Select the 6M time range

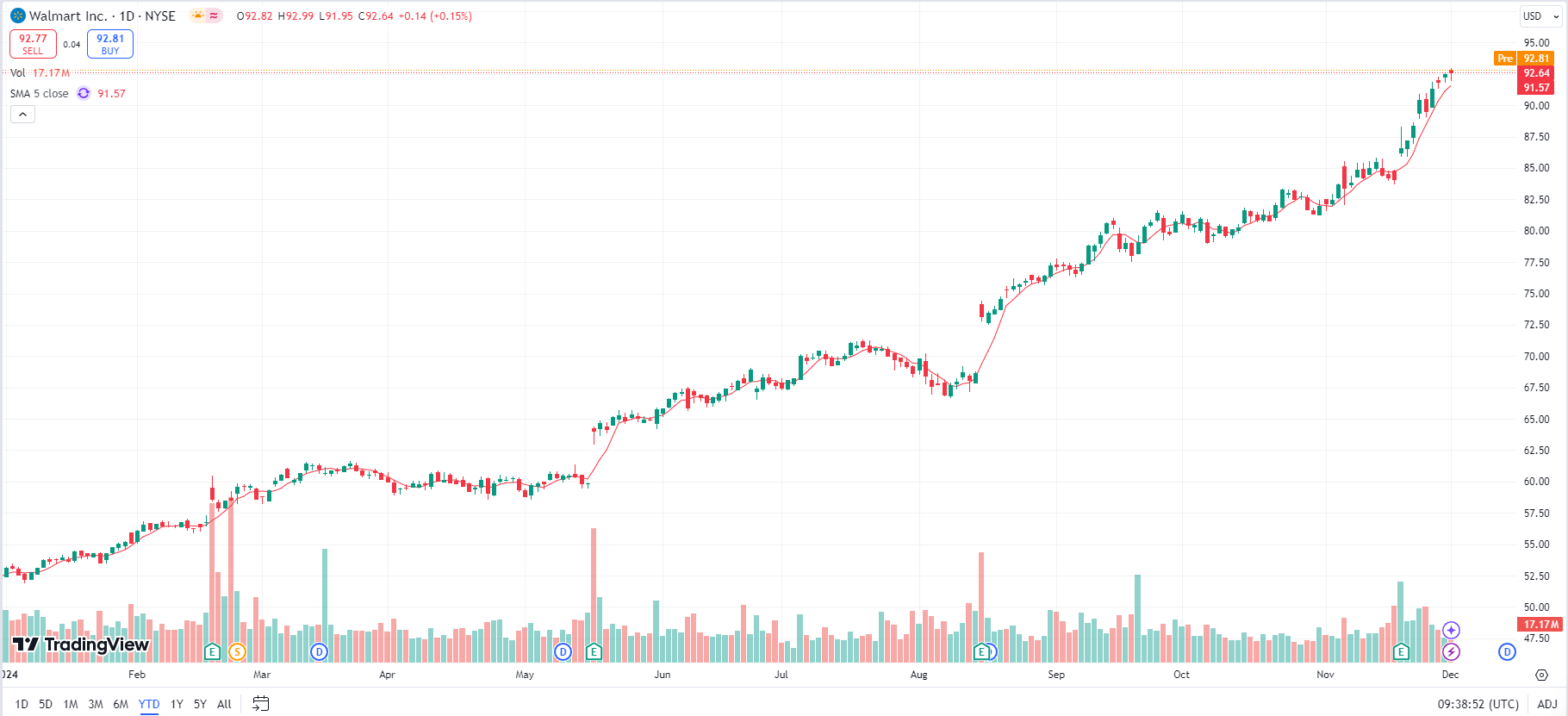[x=121, y=704]
